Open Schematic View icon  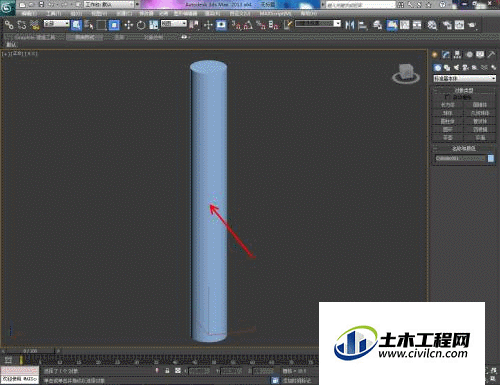click(417, 25)
